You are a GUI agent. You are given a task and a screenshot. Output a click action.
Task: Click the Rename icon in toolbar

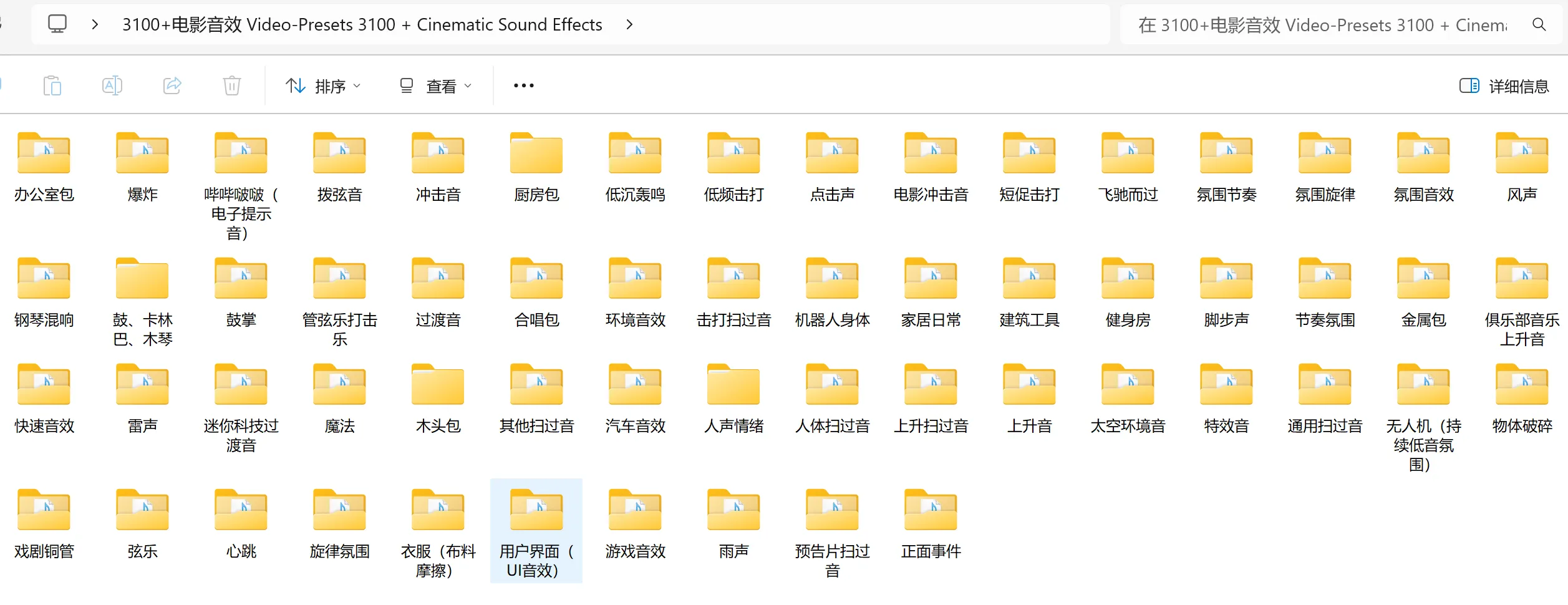[x=112, y=85]
